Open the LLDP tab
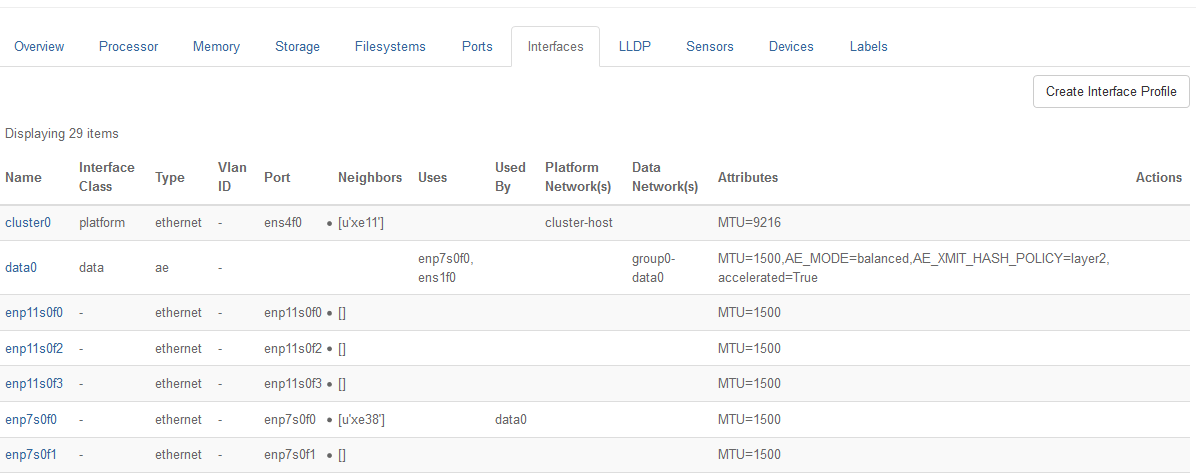The height and width of the screenshot is (474, 1196). (634, 46)
